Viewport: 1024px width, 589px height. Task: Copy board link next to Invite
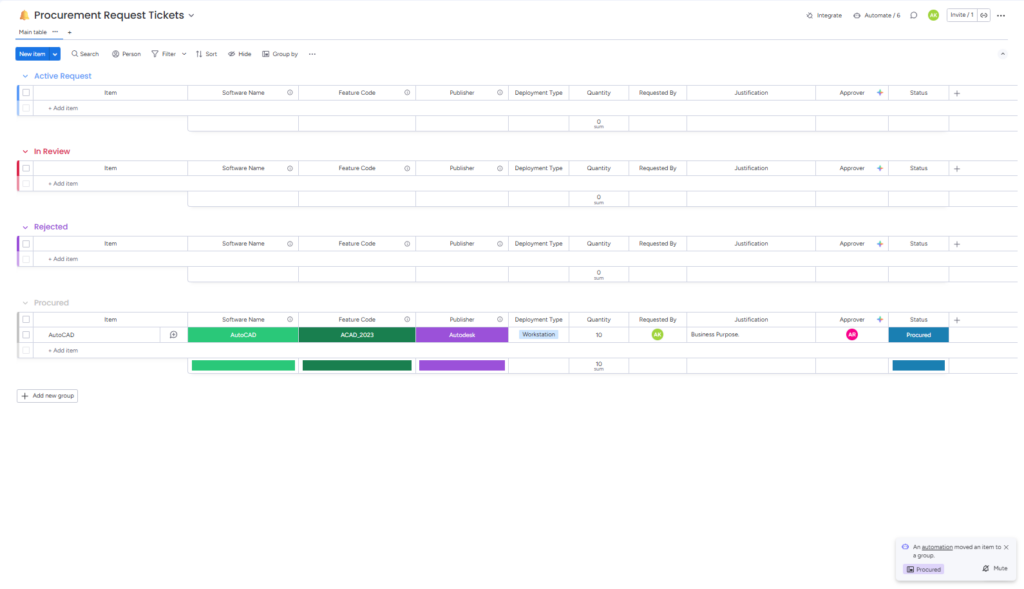984,15
